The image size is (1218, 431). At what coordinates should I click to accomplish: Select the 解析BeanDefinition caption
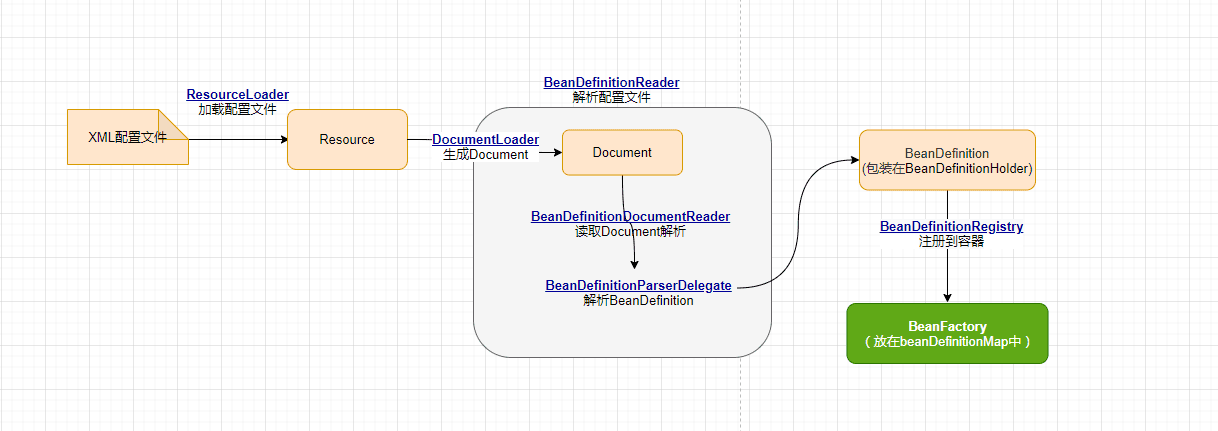tap(638, 301)
